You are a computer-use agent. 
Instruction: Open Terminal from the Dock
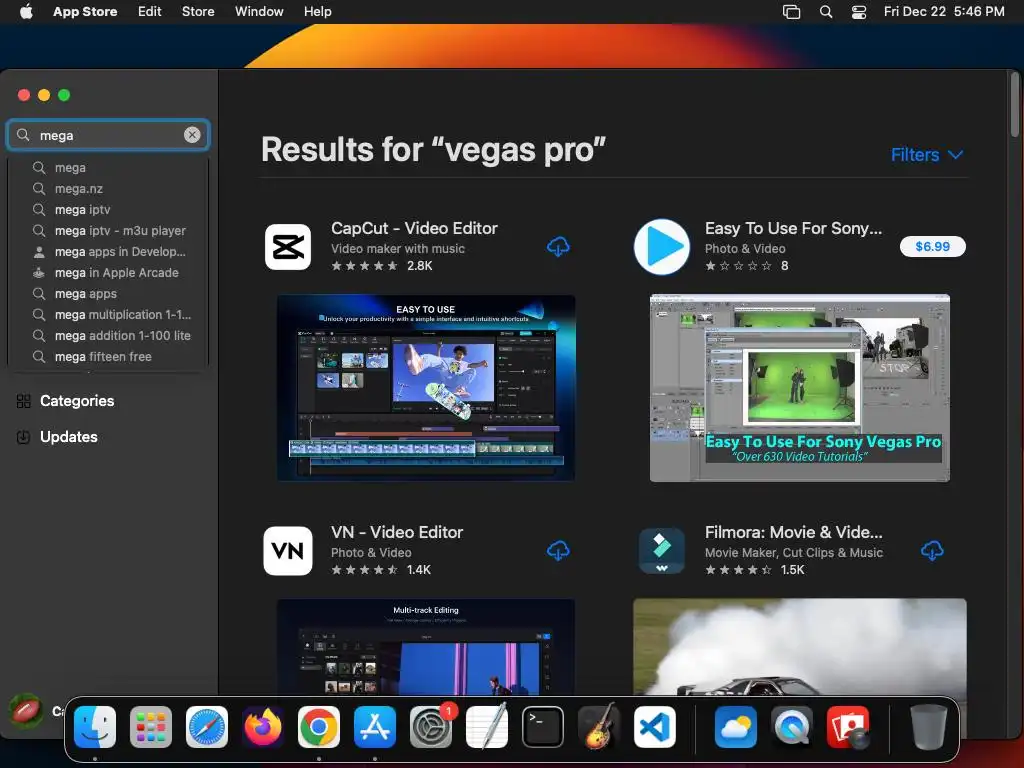pos(543,727)
